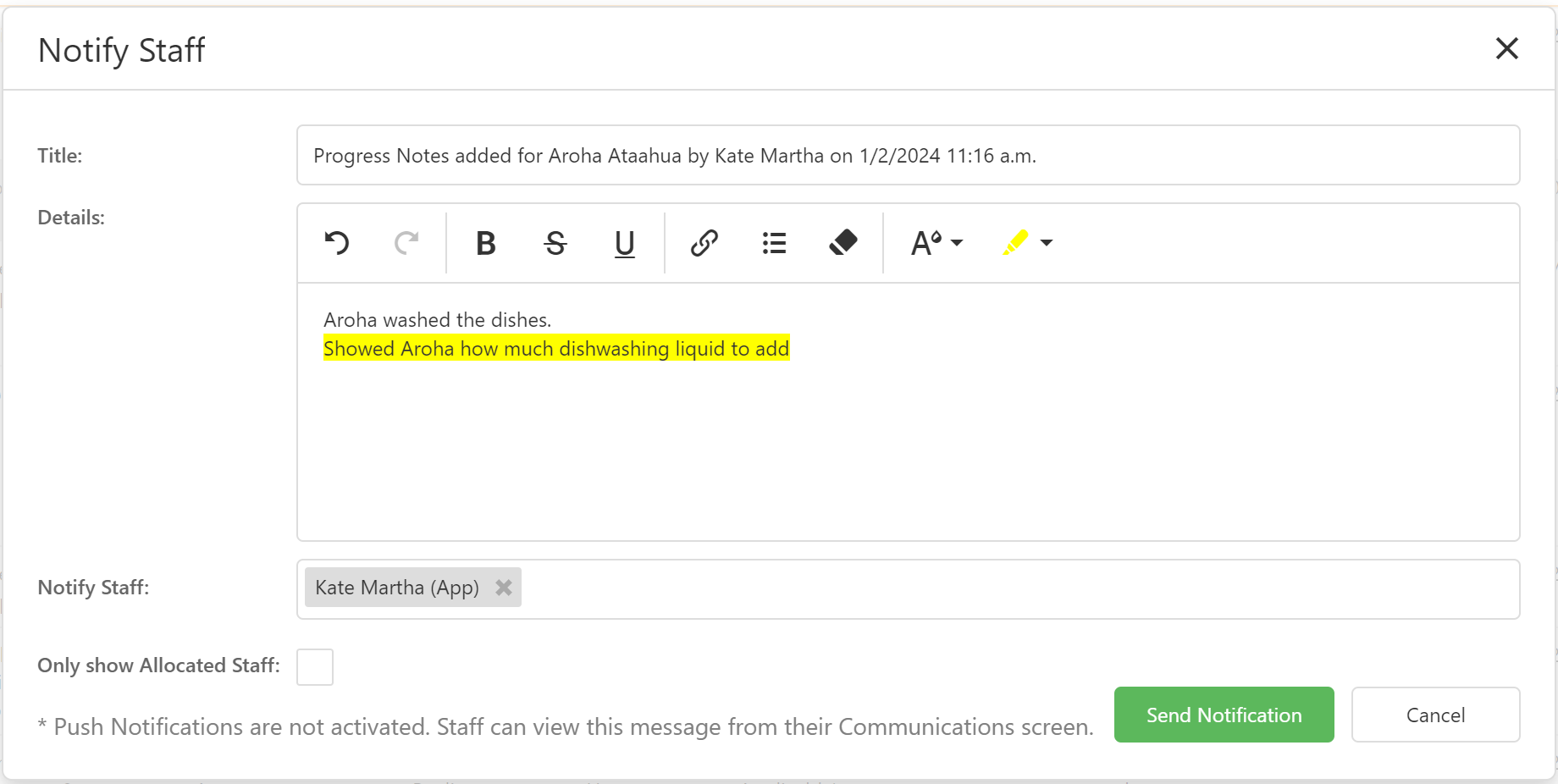
Task: Remove Kate Martha (App) from recipients
Action: 504,588
